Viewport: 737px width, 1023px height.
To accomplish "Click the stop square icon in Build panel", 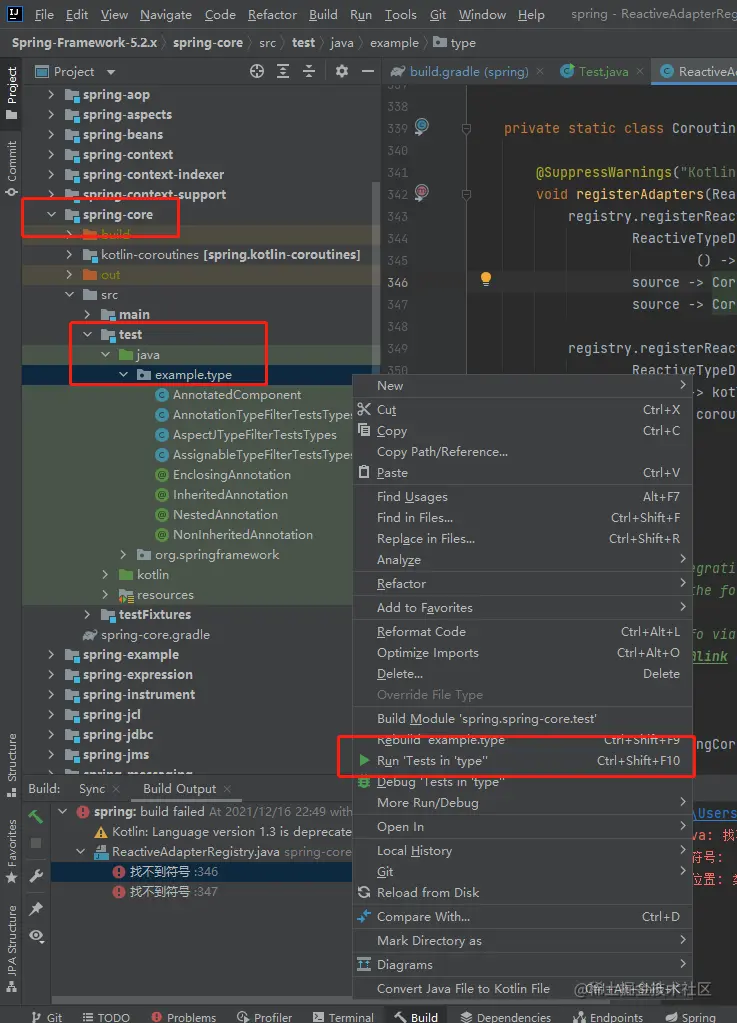I will tap(36, 843).
